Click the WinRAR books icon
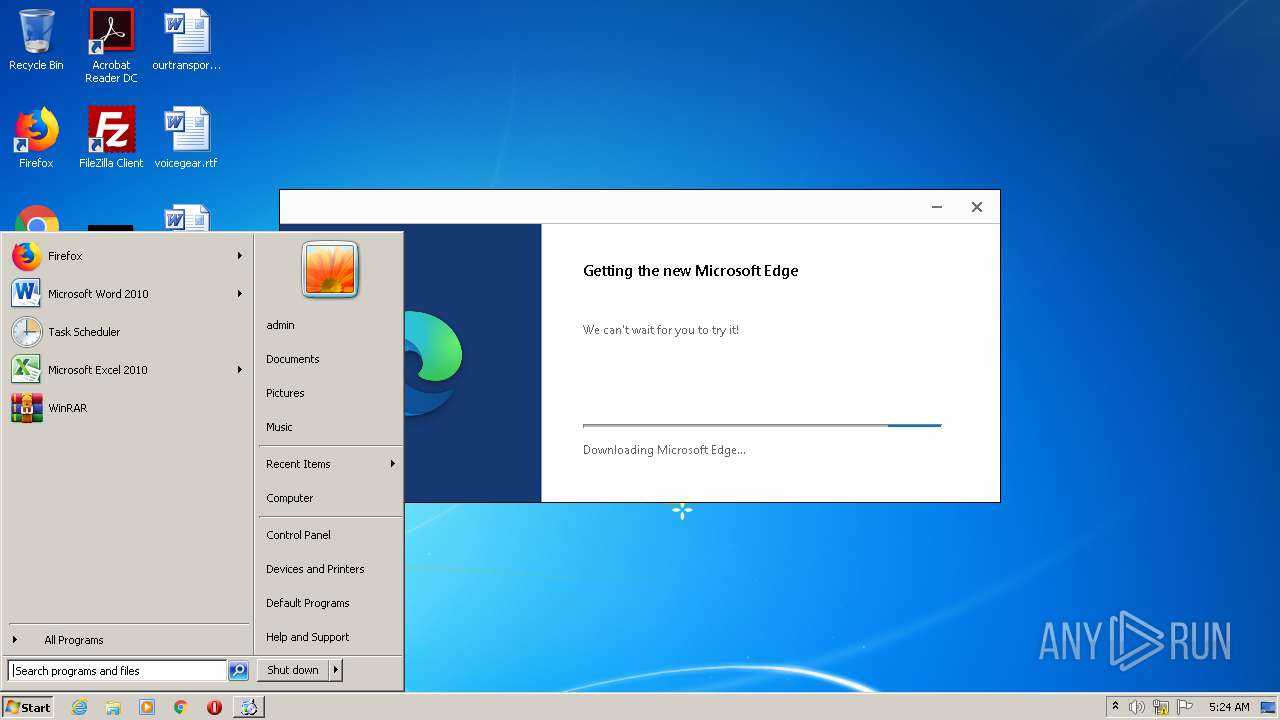 pos(27,408)
